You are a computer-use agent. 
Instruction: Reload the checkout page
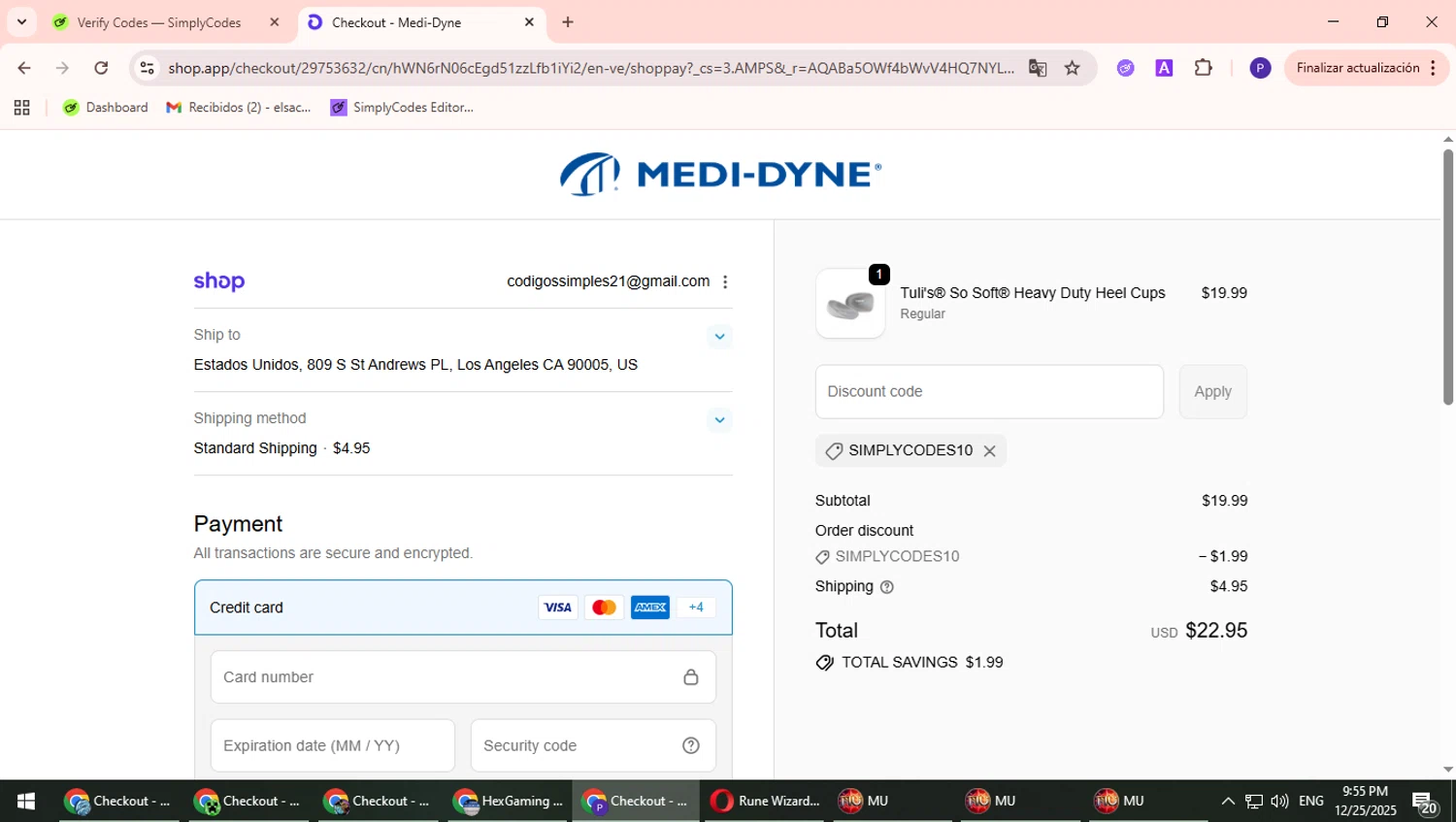point(101,68)
